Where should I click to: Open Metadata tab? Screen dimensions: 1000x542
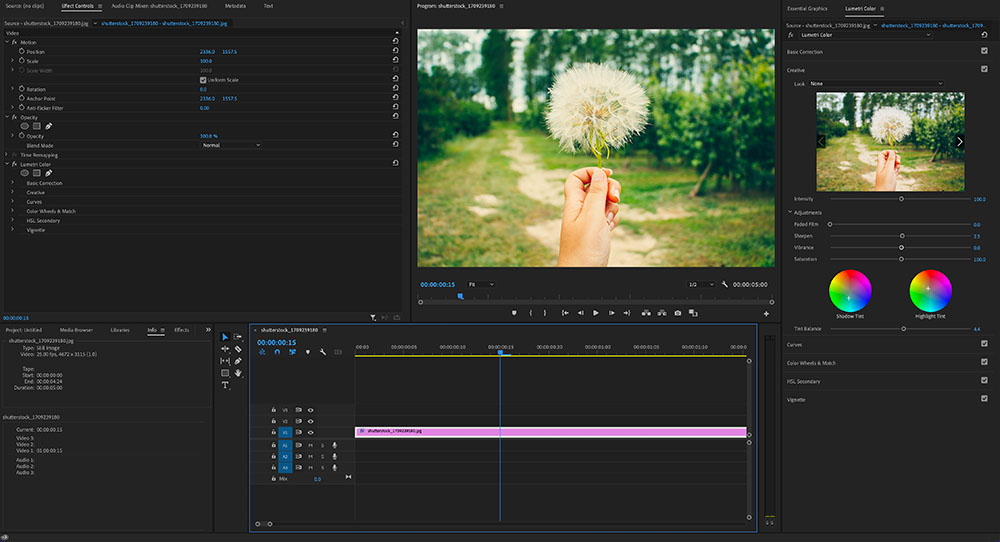[235, 6]
